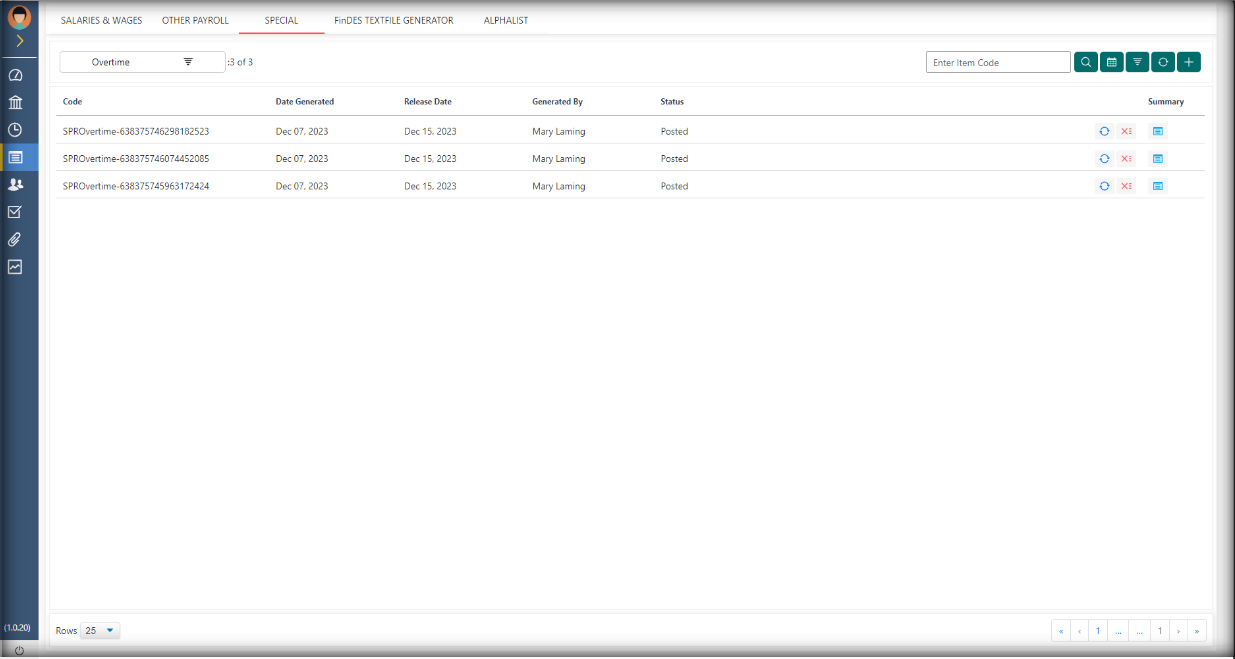Open the green calendar date filter button

click(x=1111, y=62)
